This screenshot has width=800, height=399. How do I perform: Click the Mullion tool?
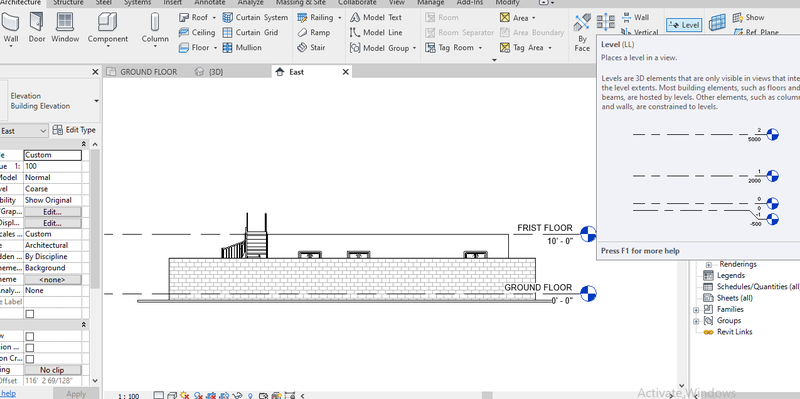[242, 47]
